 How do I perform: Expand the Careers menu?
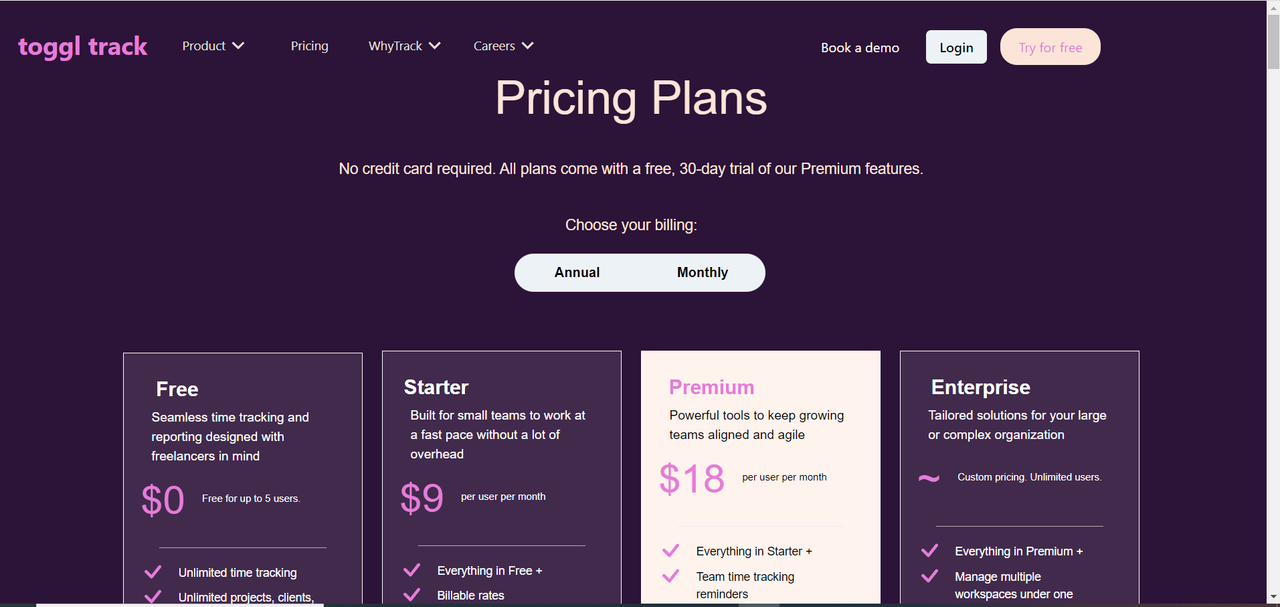(503, 46)
